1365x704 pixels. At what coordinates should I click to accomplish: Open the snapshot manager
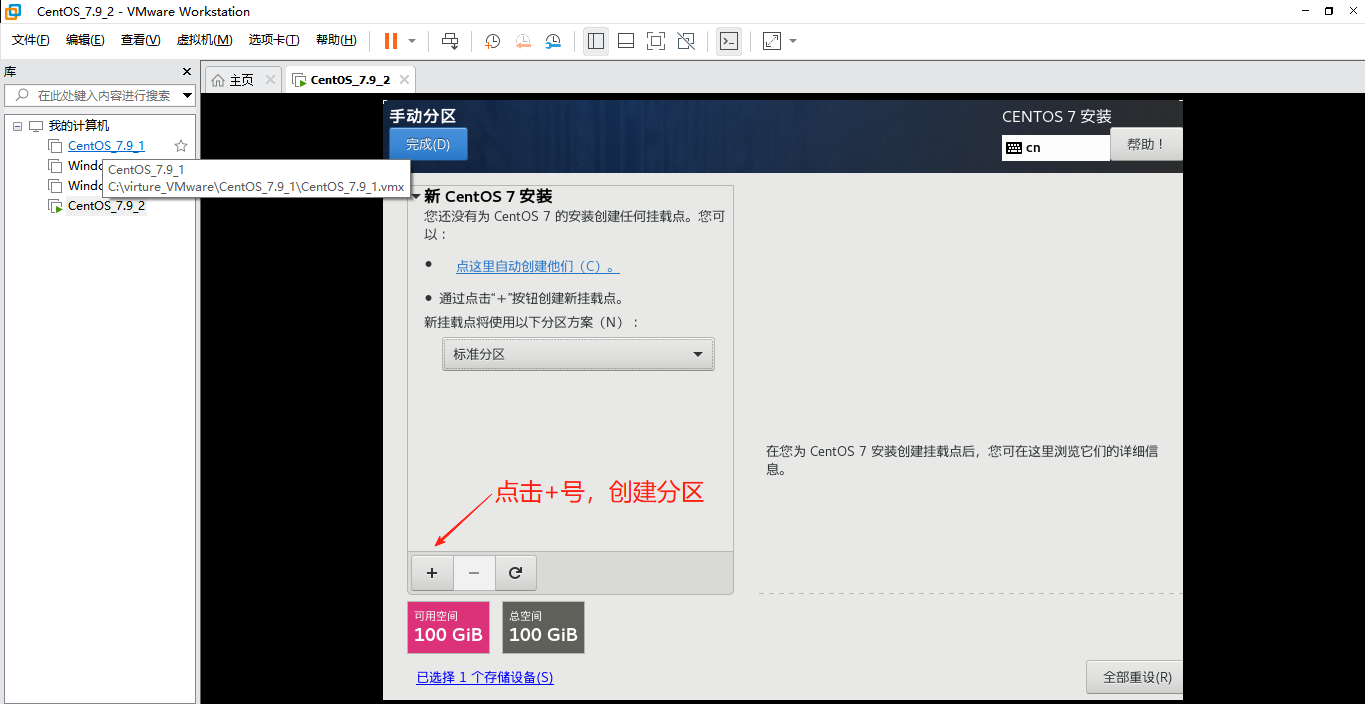coord(554,41)
